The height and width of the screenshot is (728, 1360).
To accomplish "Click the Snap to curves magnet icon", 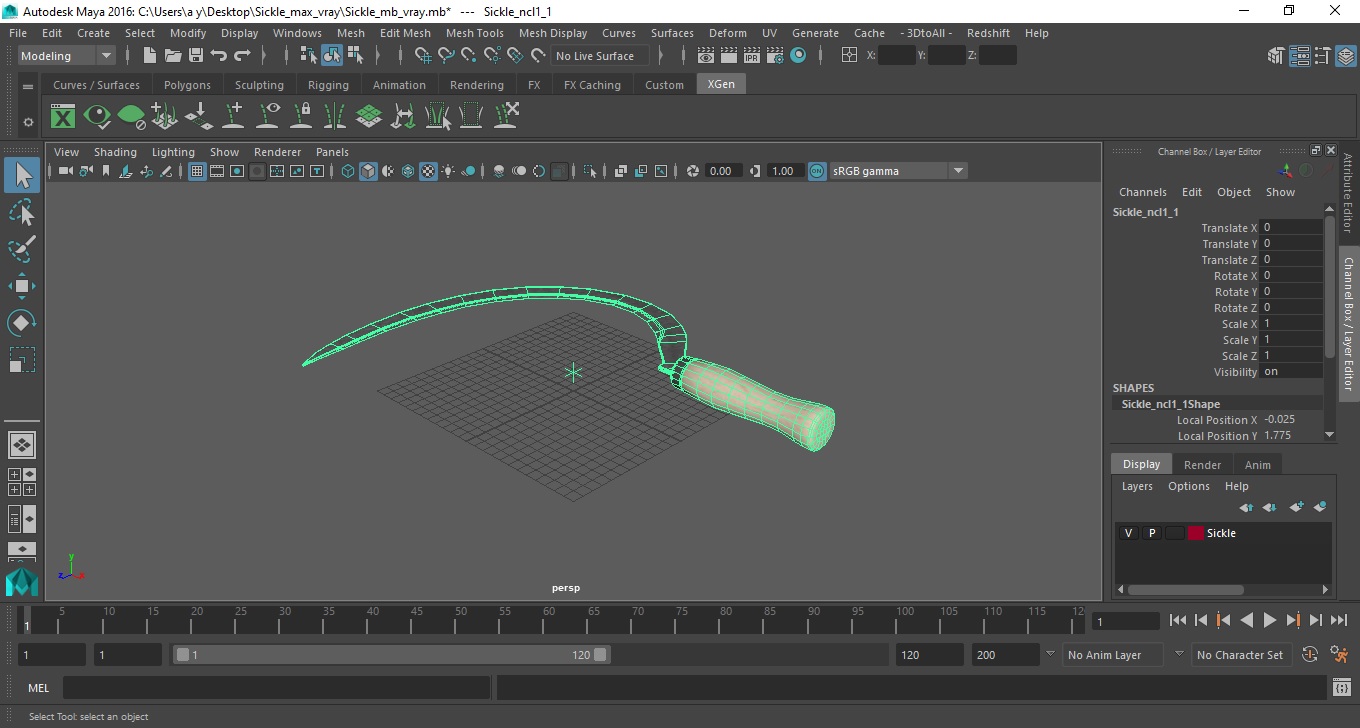I will click(x=446, y=56).
